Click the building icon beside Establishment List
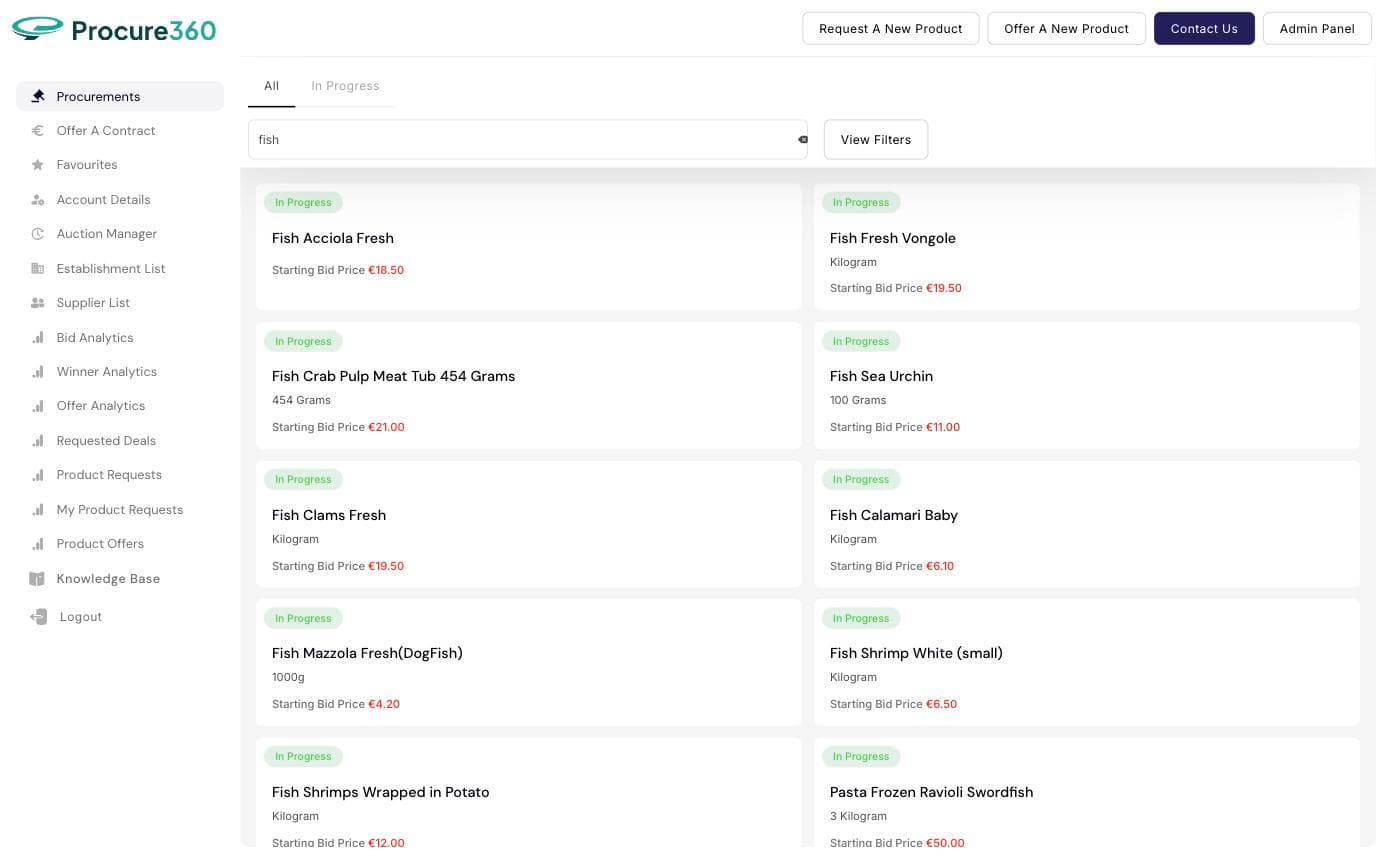This screenshot has width=1384, height=868. (38, 269)
